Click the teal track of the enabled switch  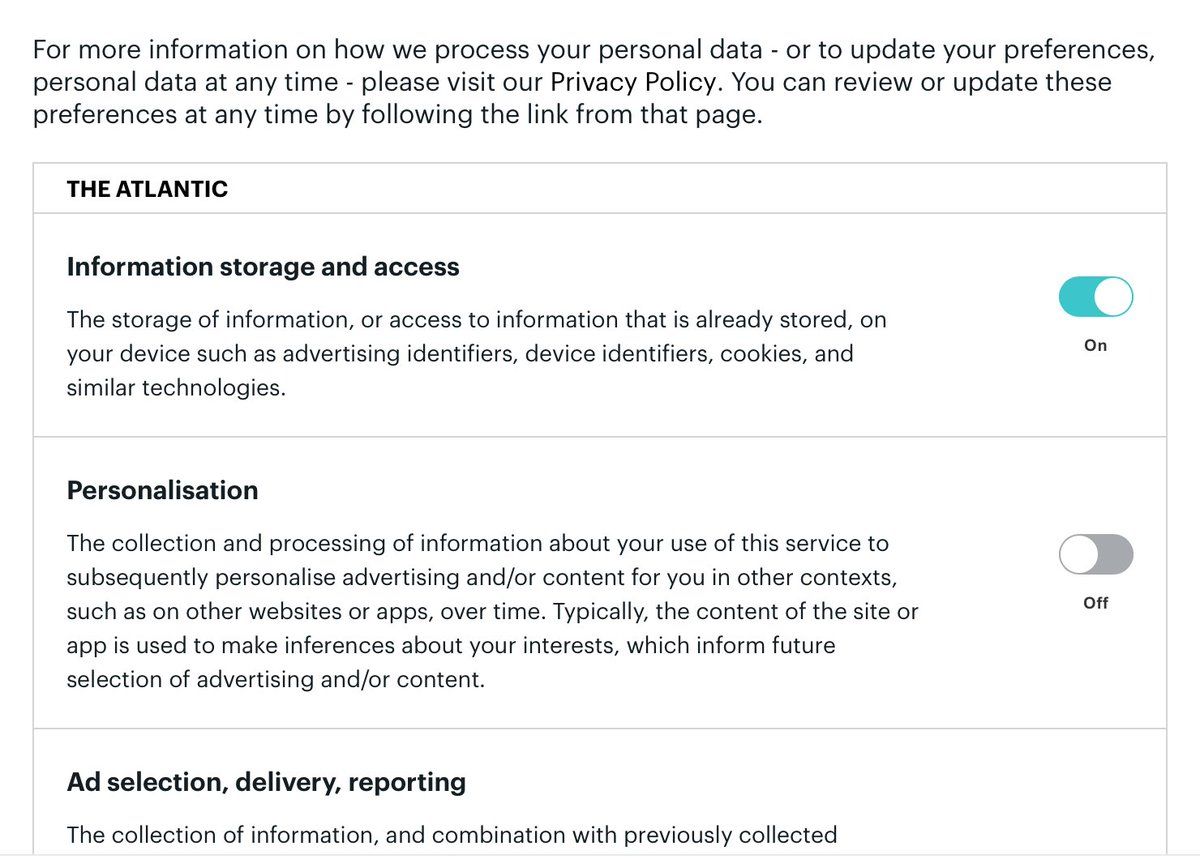point(1077,297)
